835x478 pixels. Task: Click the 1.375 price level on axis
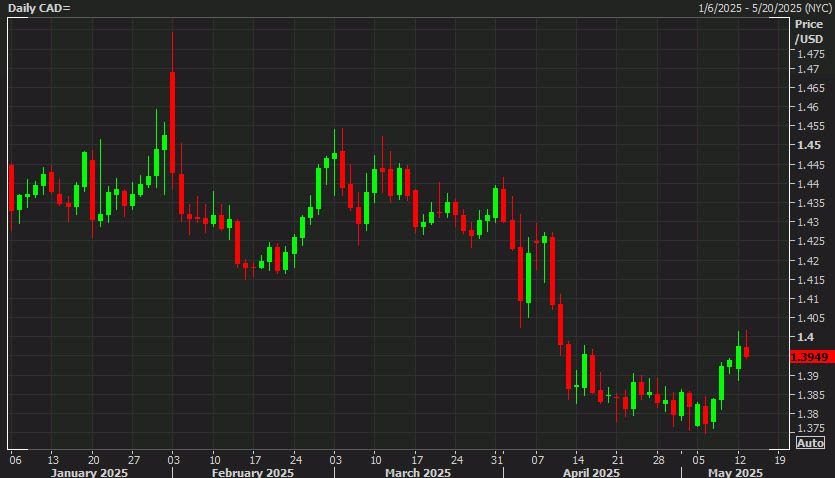(x=810, y=429)
